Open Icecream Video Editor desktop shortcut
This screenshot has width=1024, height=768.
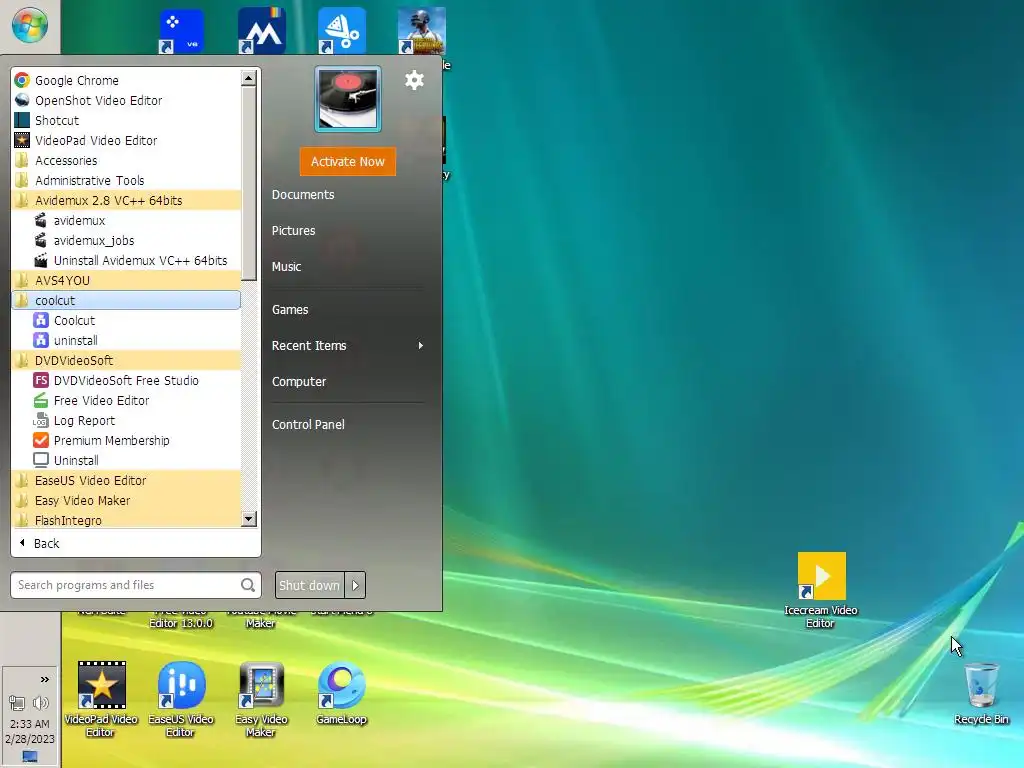(821, 590)
